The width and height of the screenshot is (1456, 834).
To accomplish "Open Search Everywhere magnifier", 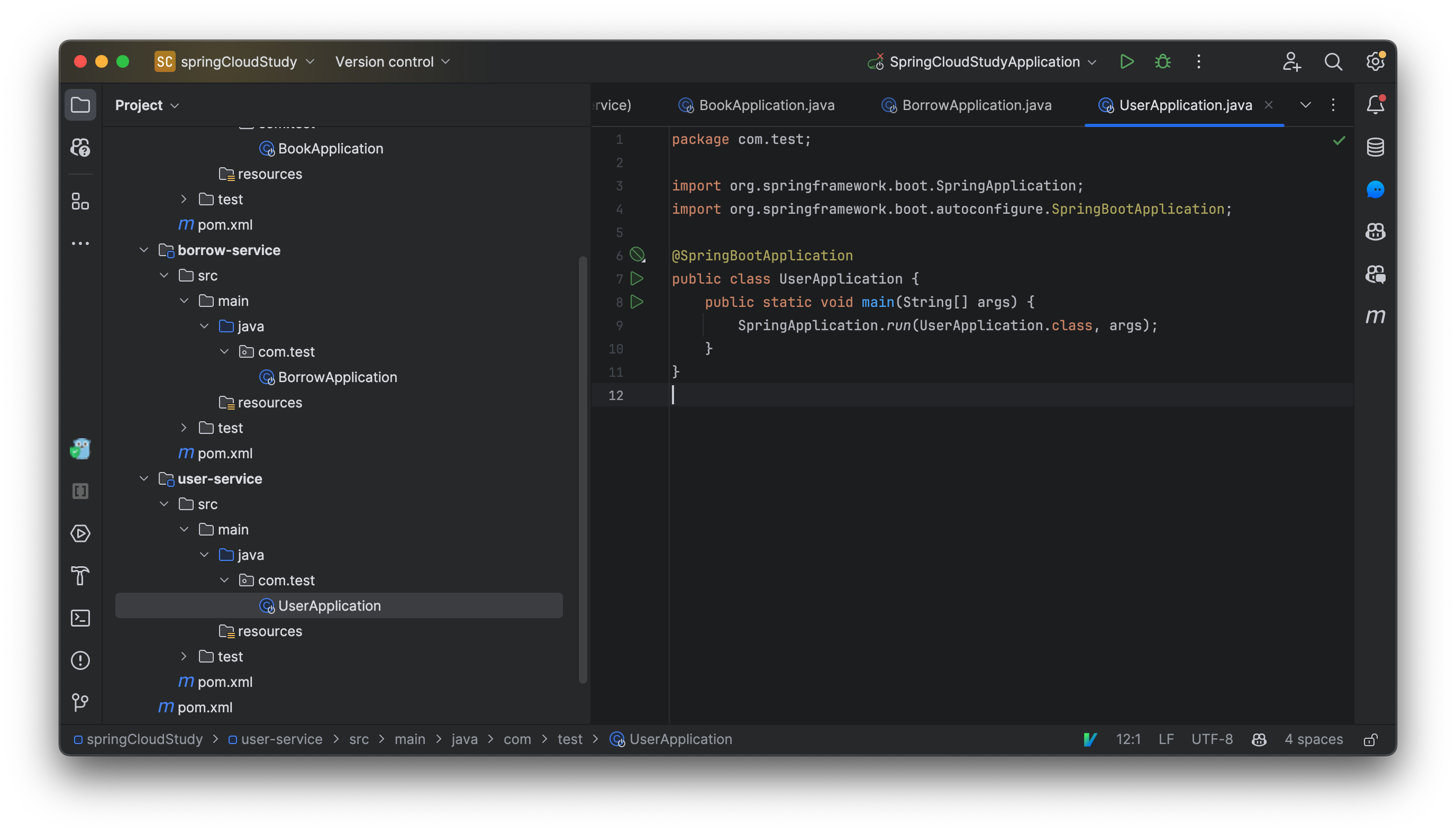I will pyautogui.click(x=1333, y=61).
